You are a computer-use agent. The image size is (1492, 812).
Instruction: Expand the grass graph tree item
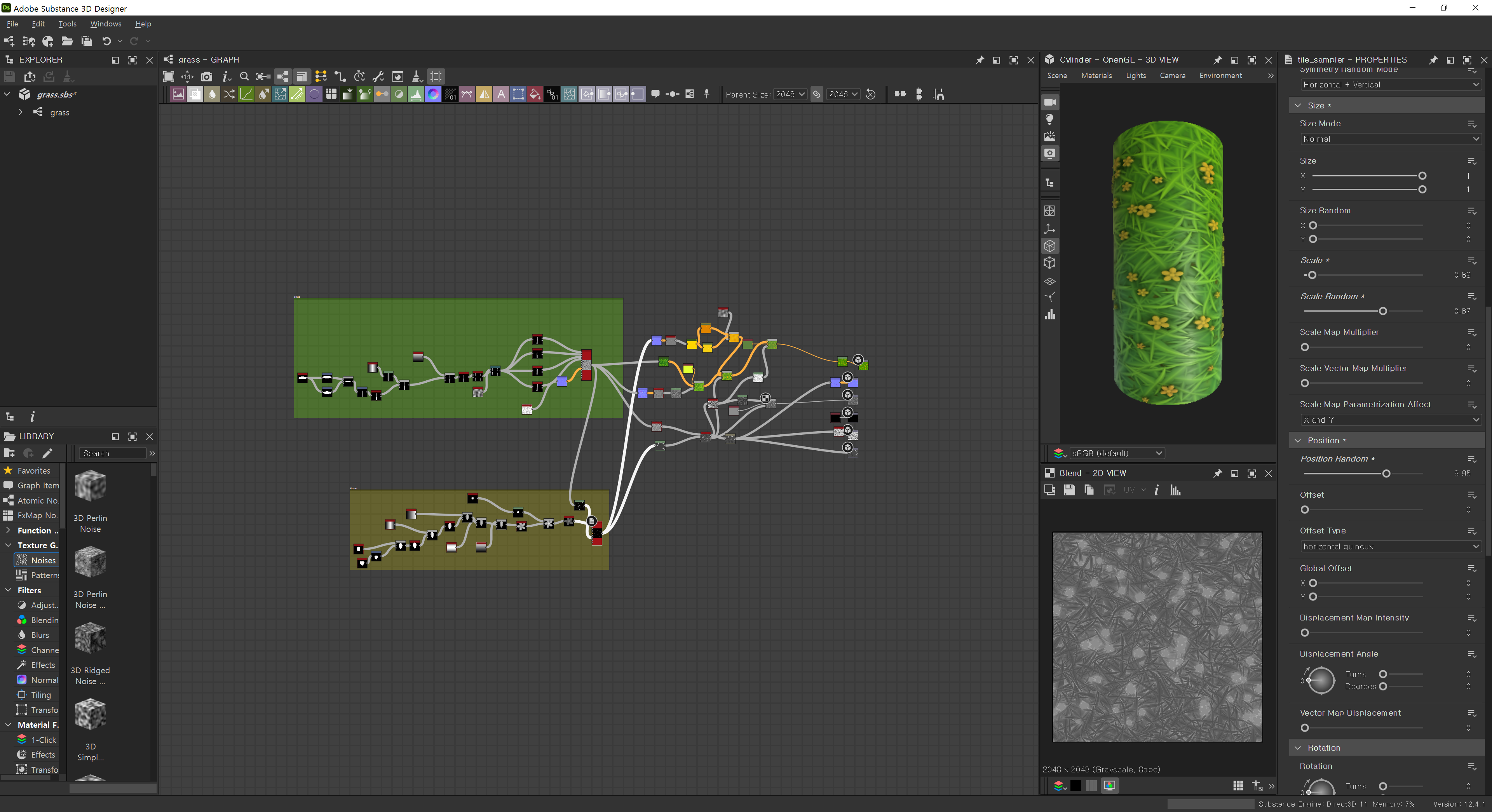[20, 112]
